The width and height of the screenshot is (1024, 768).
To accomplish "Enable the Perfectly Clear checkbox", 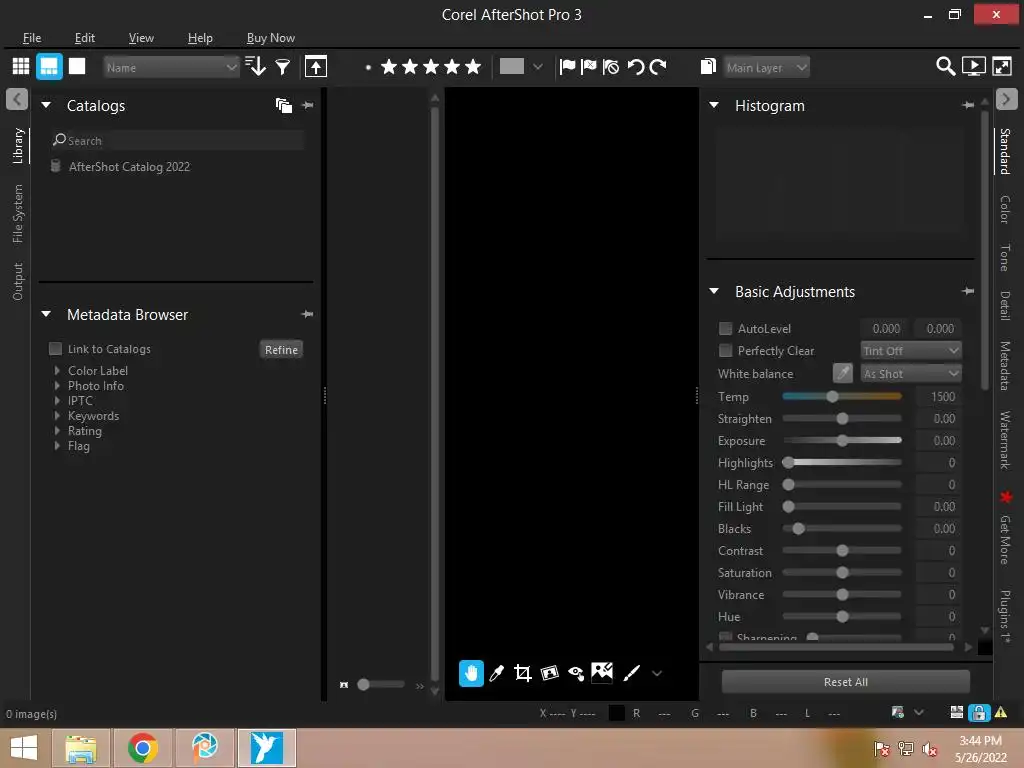I will 726,351.
